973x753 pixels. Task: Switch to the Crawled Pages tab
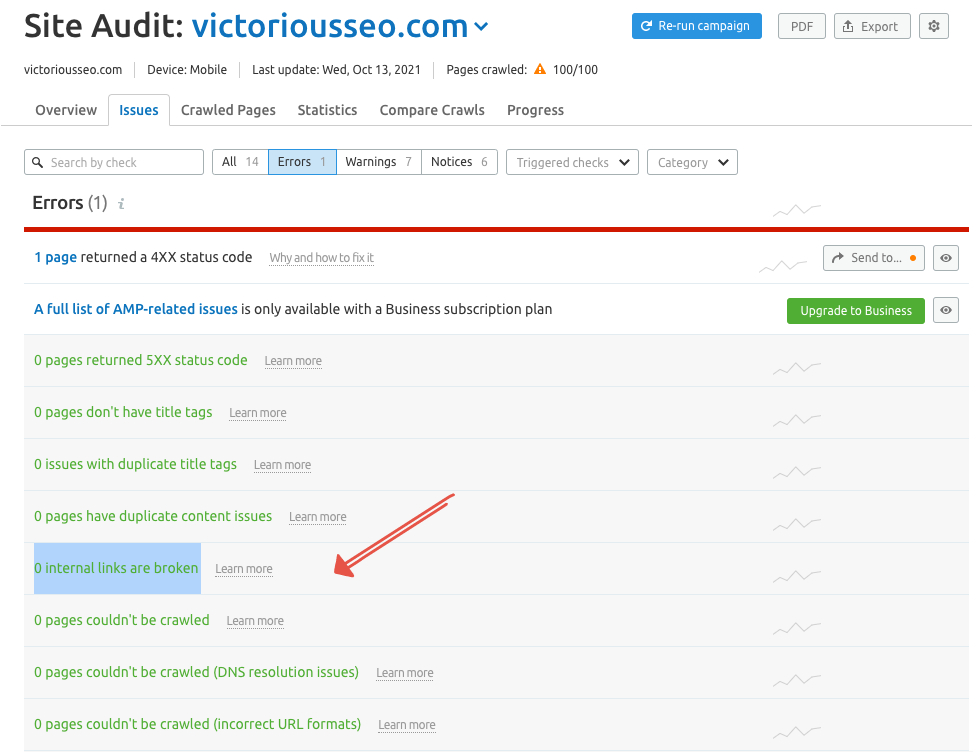228,110
